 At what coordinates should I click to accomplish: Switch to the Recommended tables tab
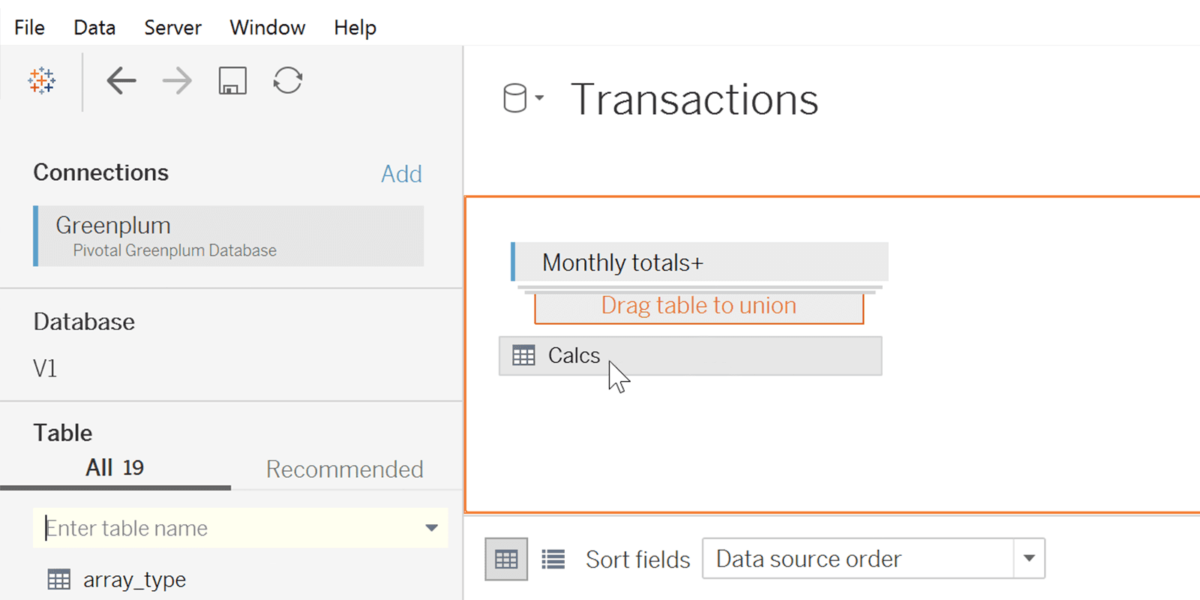344,468
